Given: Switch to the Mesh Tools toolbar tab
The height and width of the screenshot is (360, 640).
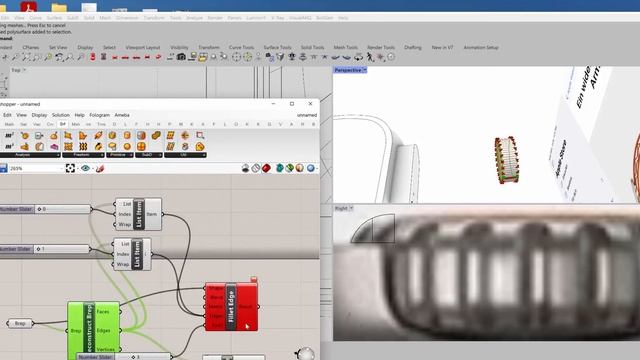Looking at the screenshot, I should click(x=345, y=47).
